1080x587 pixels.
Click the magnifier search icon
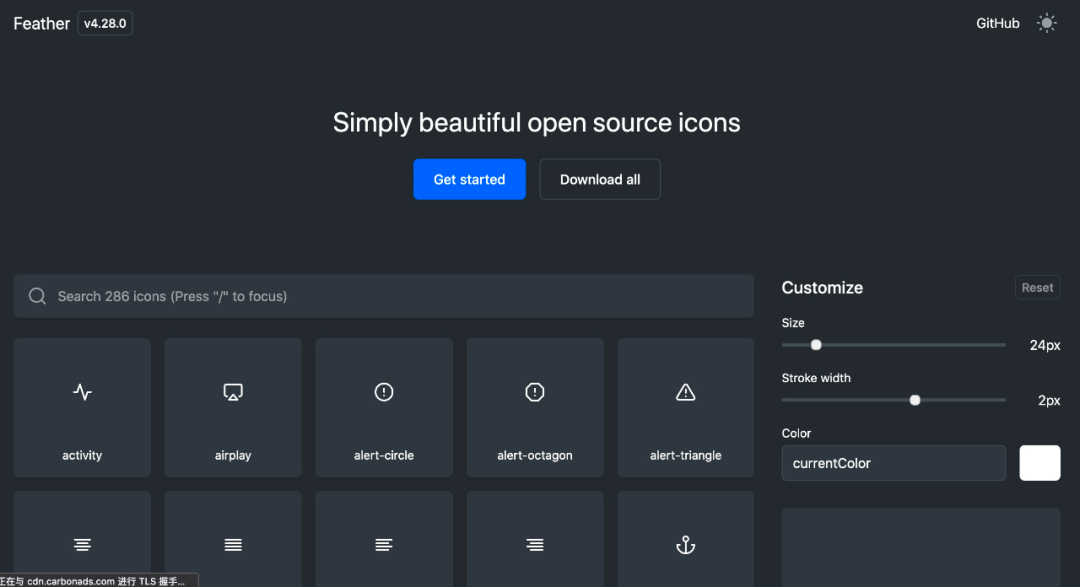click(x=37, y=296)
